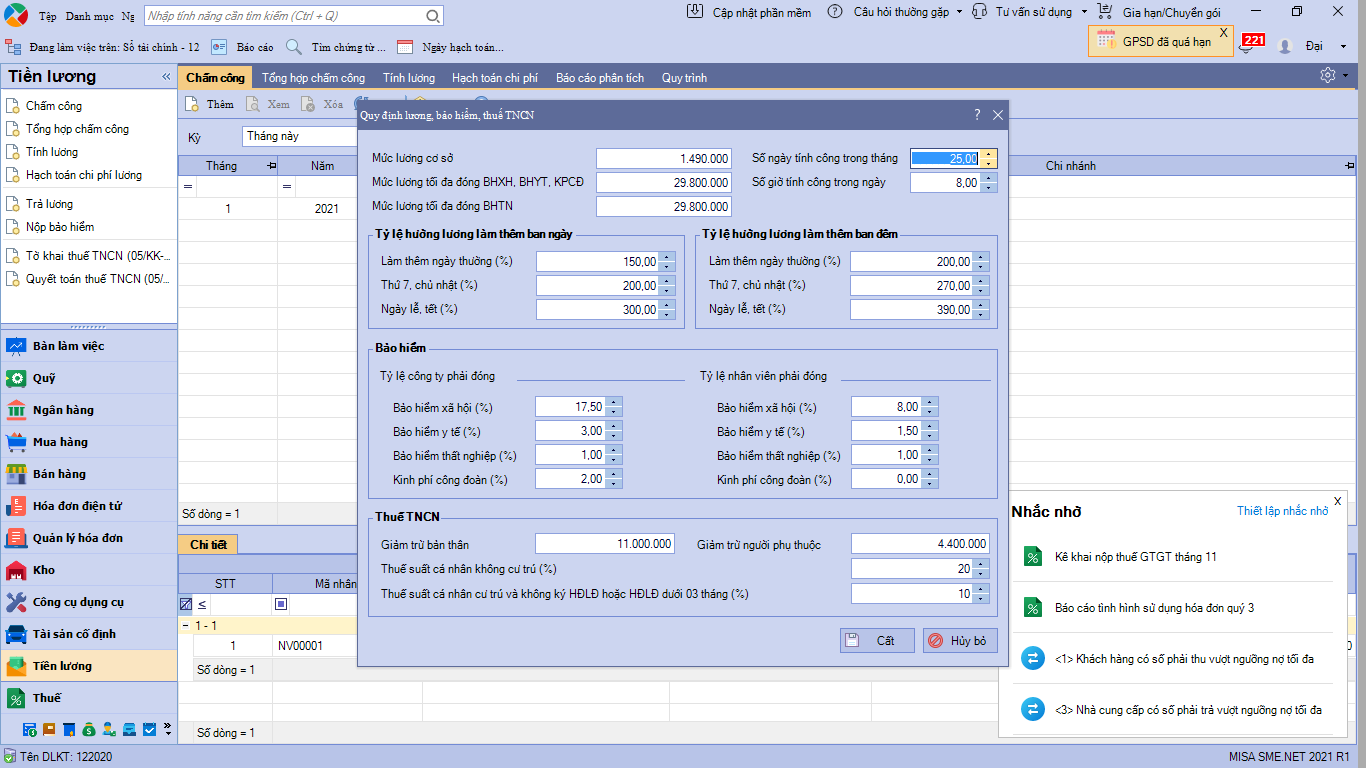Open user Đại account dropdown arrow
The width and height of the screenshot is (1366, 768).
pyautogui.click(x=1343, y=46)
